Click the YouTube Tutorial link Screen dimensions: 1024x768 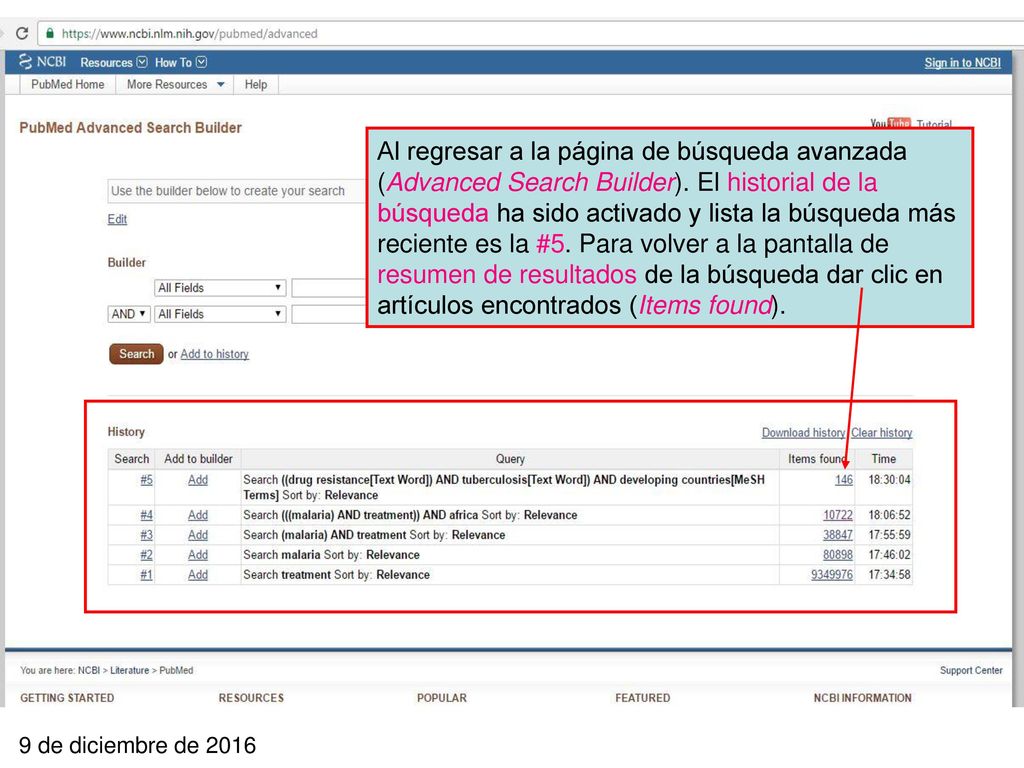point(911,123)
